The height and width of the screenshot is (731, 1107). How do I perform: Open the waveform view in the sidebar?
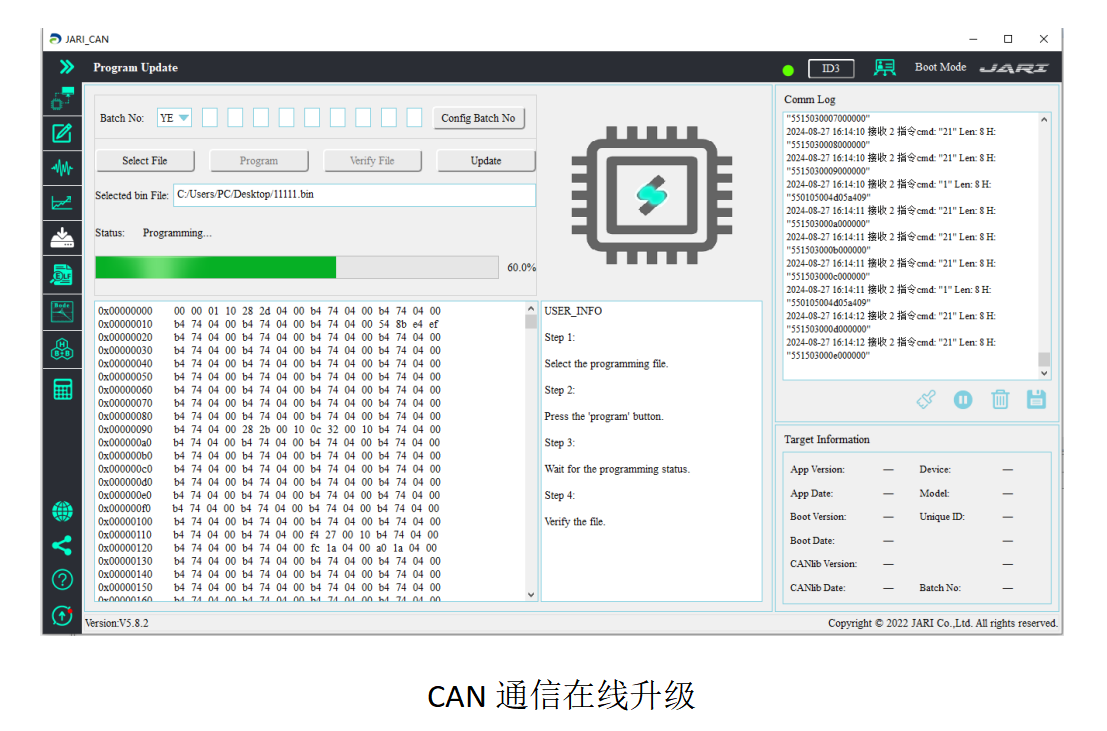pos(62,167)
